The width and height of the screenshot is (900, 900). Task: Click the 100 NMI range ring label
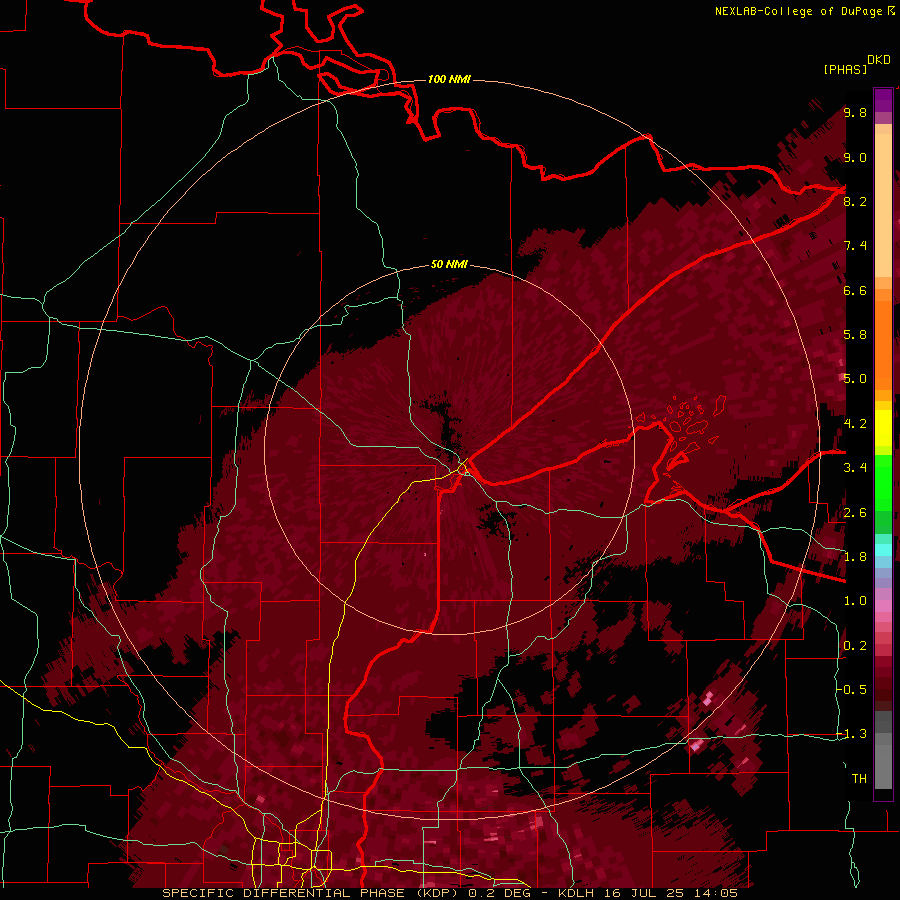(x=449, y=79)
